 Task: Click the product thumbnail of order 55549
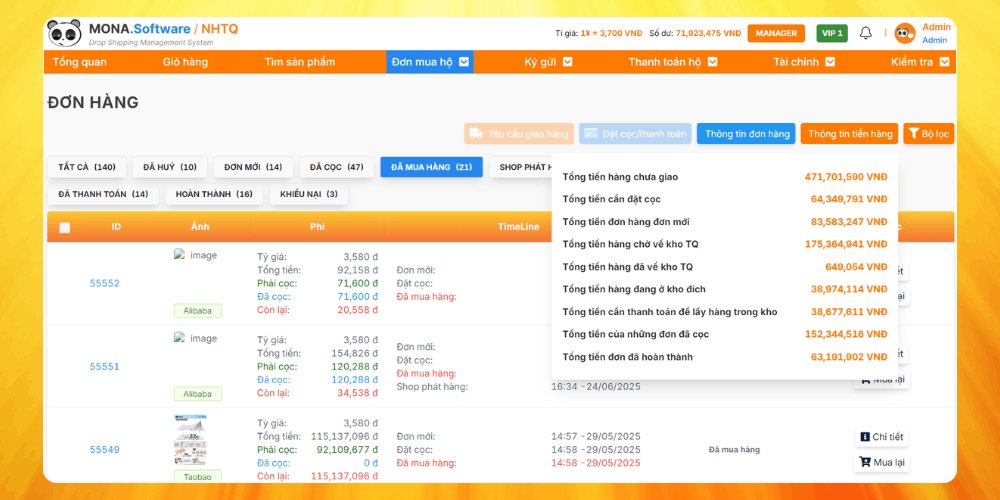coord(189,440)
